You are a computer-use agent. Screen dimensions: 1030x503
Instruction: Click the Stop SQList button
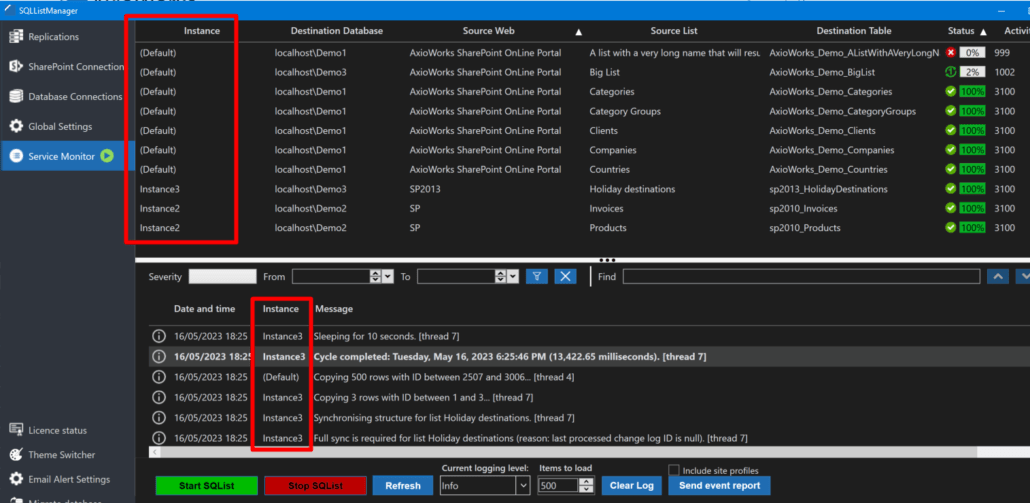[x=315, y=486]
